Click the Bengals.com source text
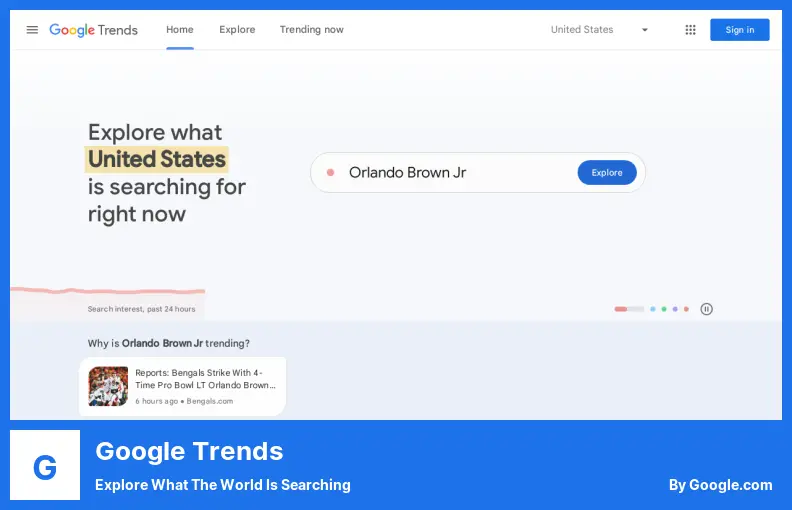The image size is (792, 510). (x=210, y=401)
